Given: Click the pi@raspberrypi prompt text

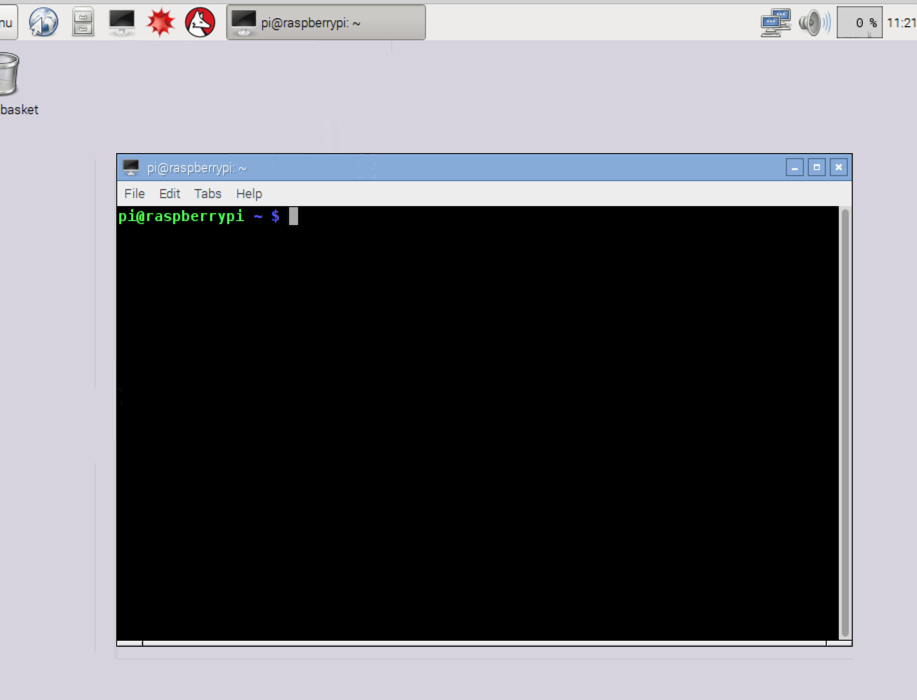Looking at the screenshot, I should (181, 216).
